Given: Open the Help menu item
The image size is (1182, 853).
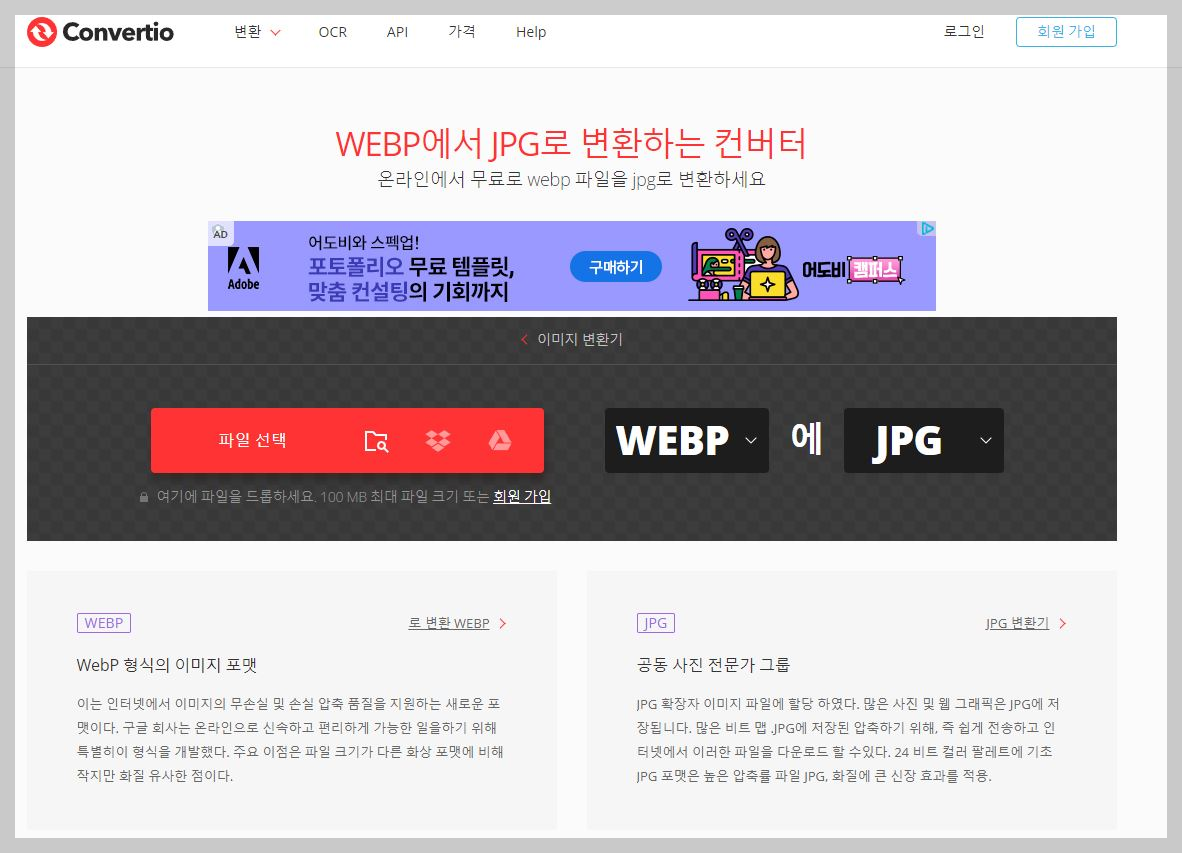Looking at the screenshot, I should (x=531, y=32).
